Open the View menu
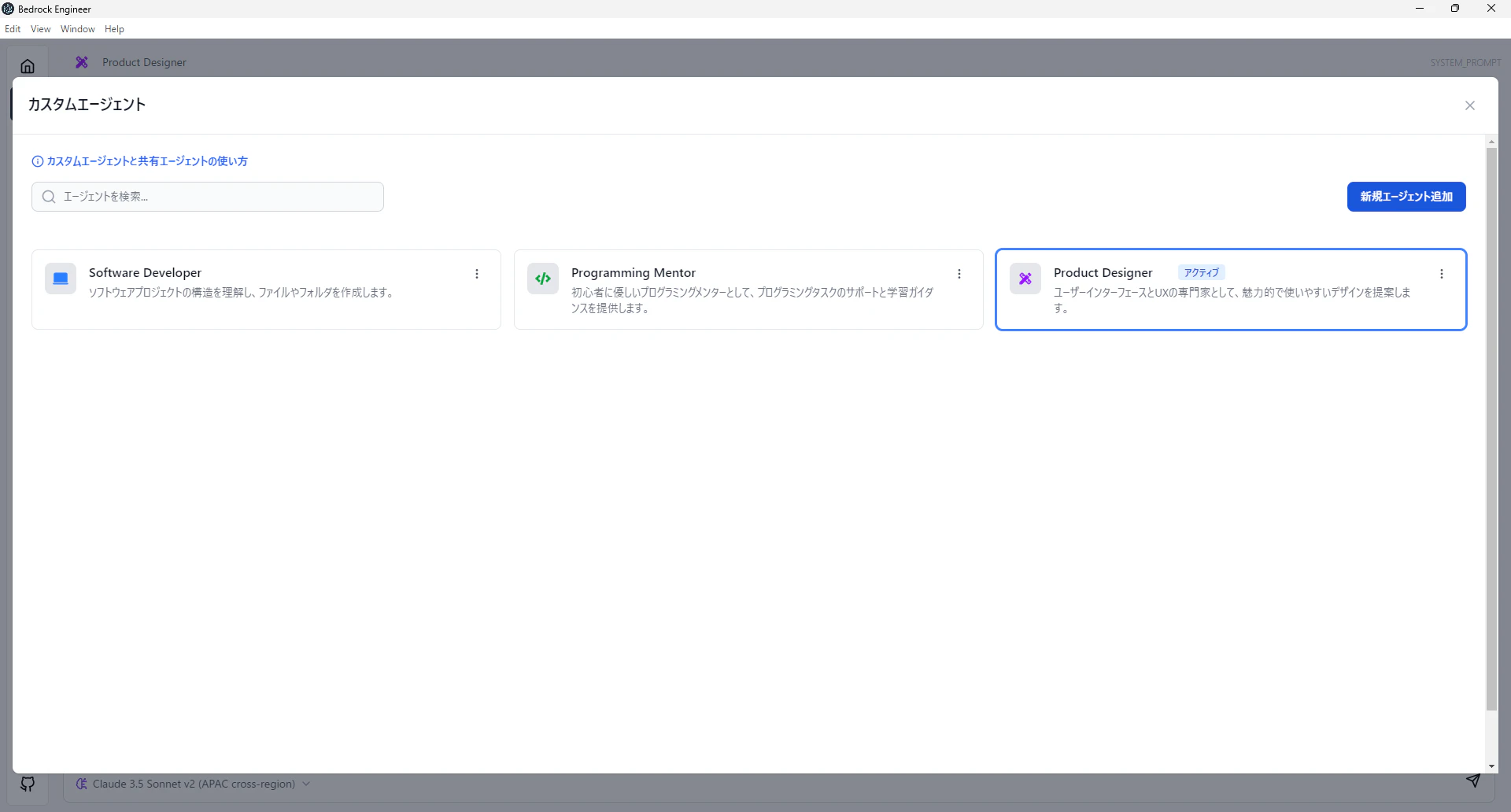The image size is (1511, 812). coord(40,29)
